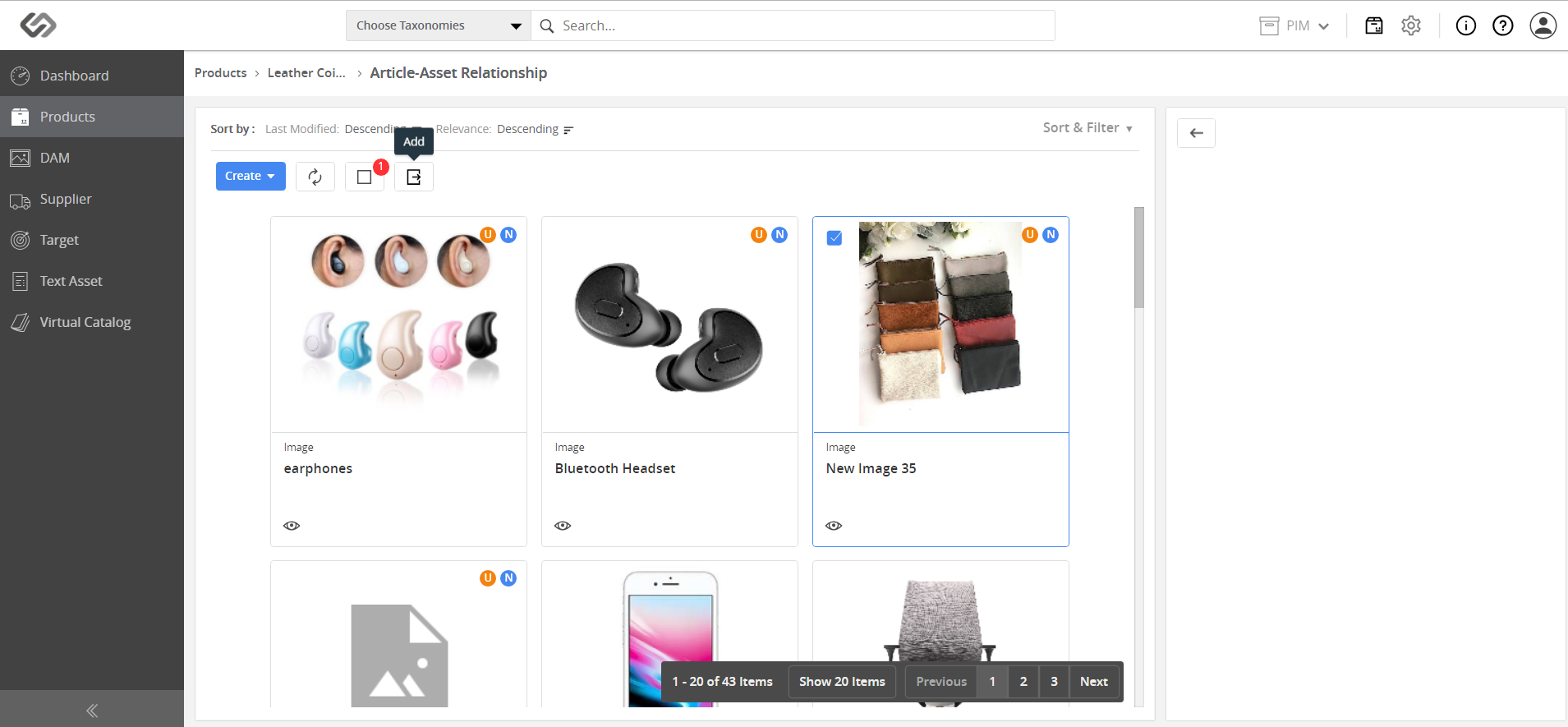Go to Leather Coi... breadcrumb link
Image resolution: width=1568 pixels, height=727 pixels.
pyautogui.click(x=306, y=73)
